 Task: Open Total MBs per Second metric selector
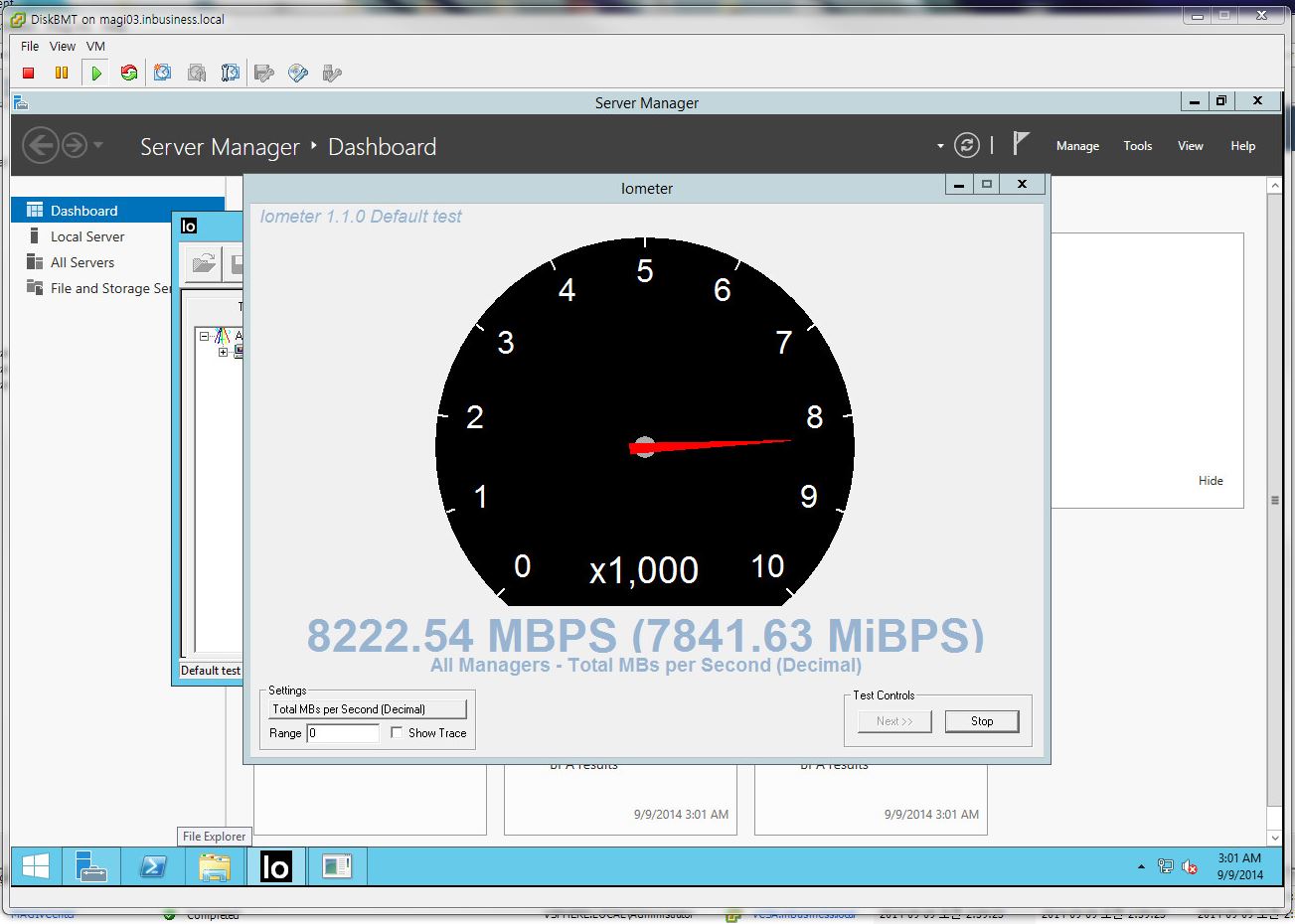367,709
